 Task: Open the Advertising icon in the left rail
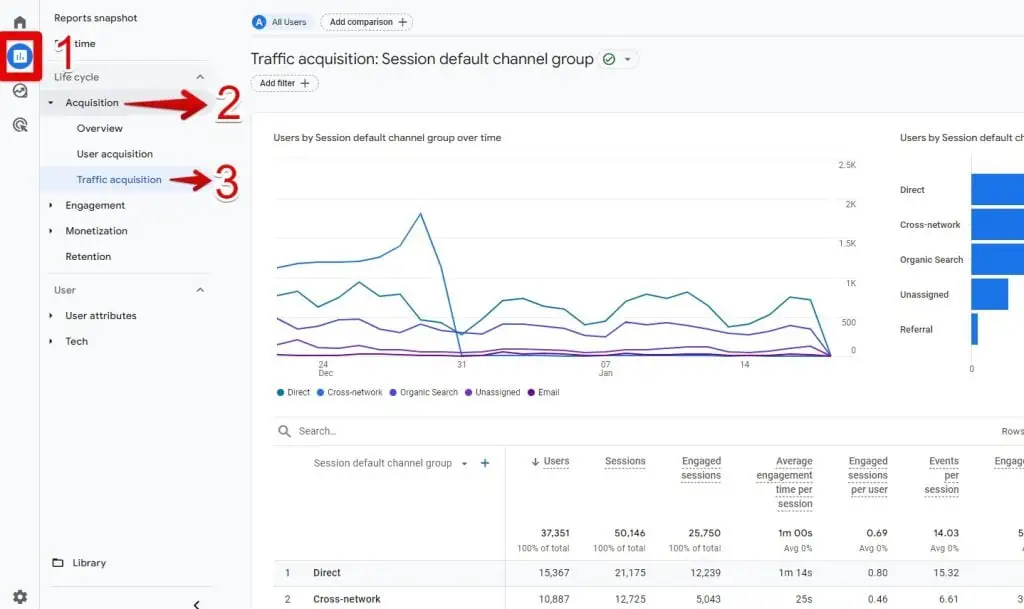tap(18, 124)
